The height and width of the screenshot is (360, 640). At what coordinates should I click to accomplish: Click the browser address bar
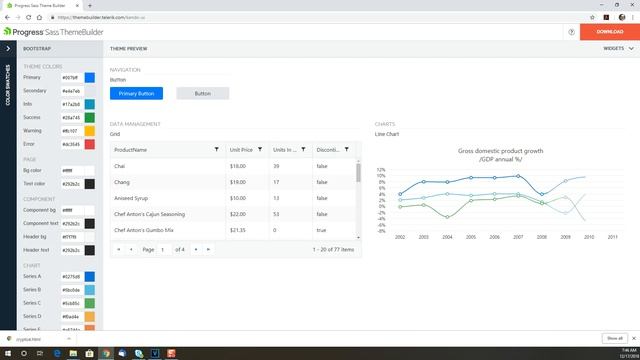318,18
